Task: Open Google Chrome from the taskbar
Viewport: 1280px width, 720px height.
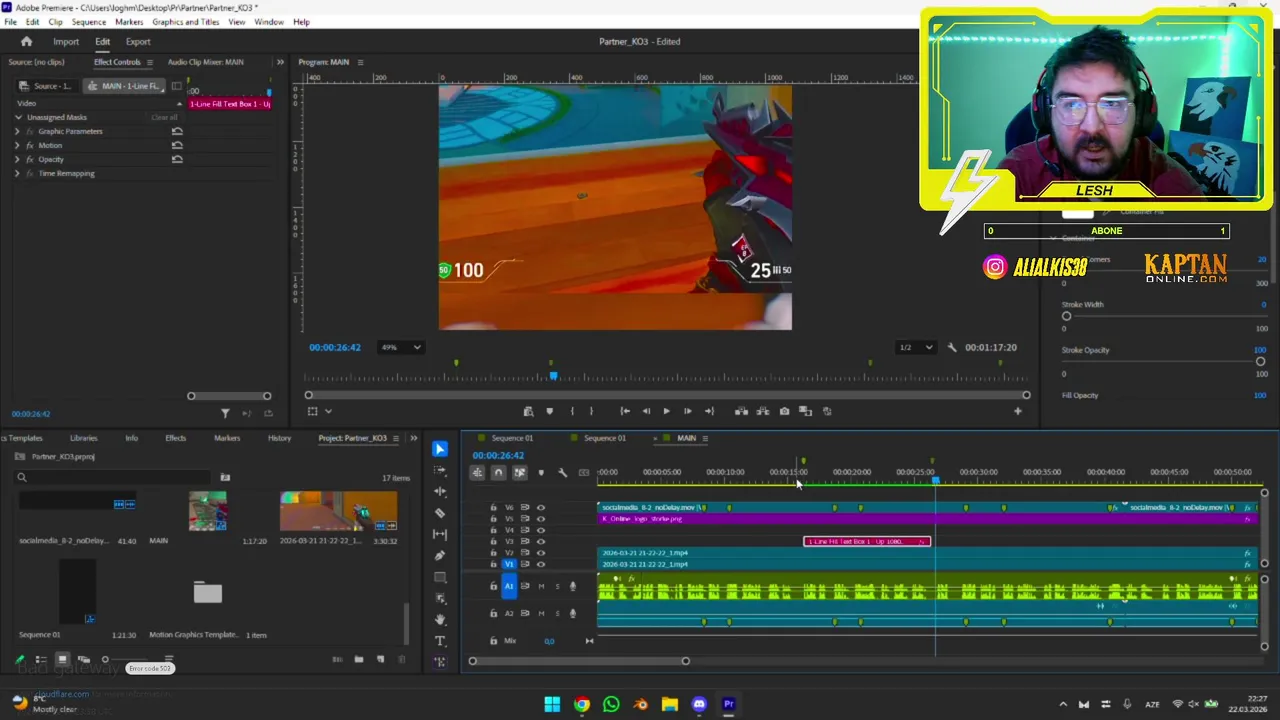Action: [582, 704]
